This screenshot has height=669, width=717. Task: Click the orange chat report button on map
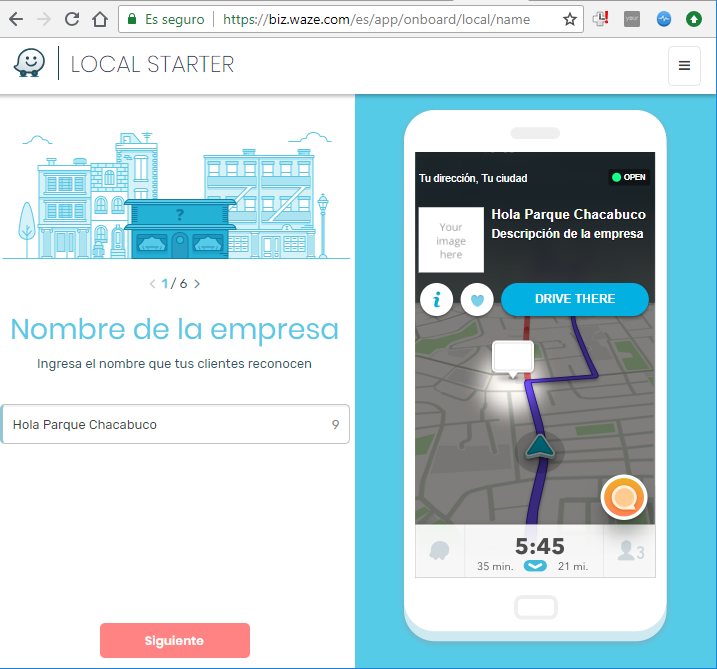pyautogui.click(x=624, y=498)
